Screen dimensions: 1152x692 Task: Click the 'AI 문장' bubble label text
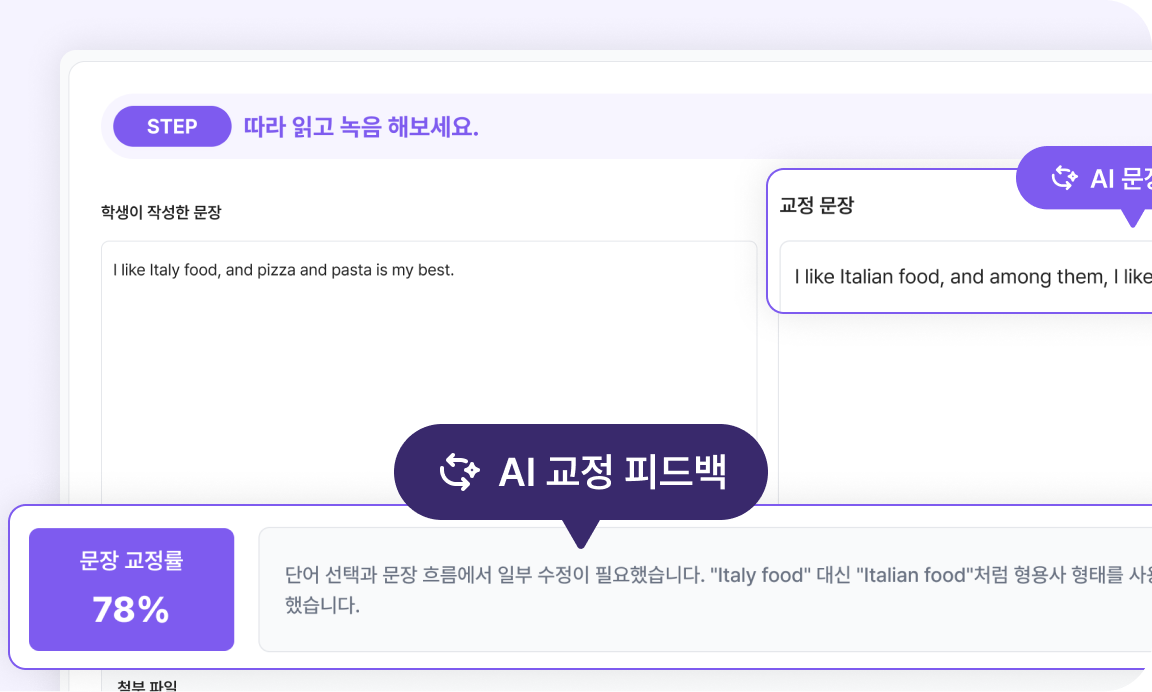(1120, 179)
